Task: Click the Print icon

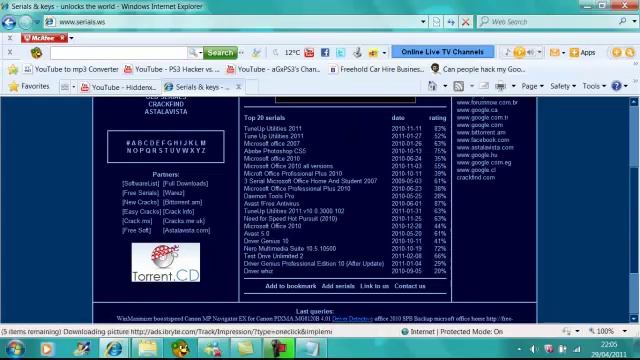Action: coord(500,86)
